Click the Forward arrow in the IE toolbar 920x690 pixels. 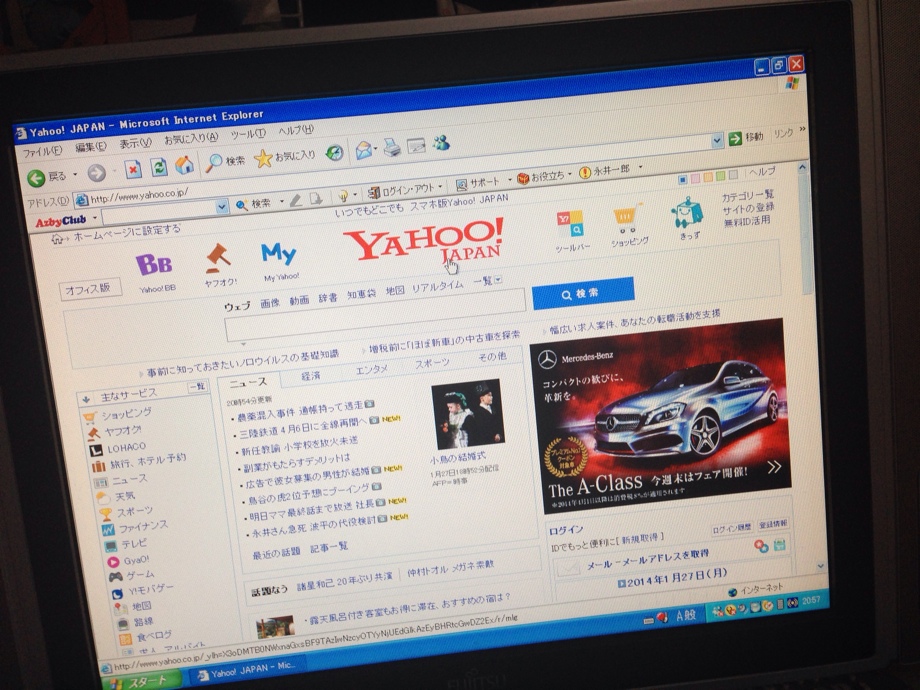pos(96,172)
